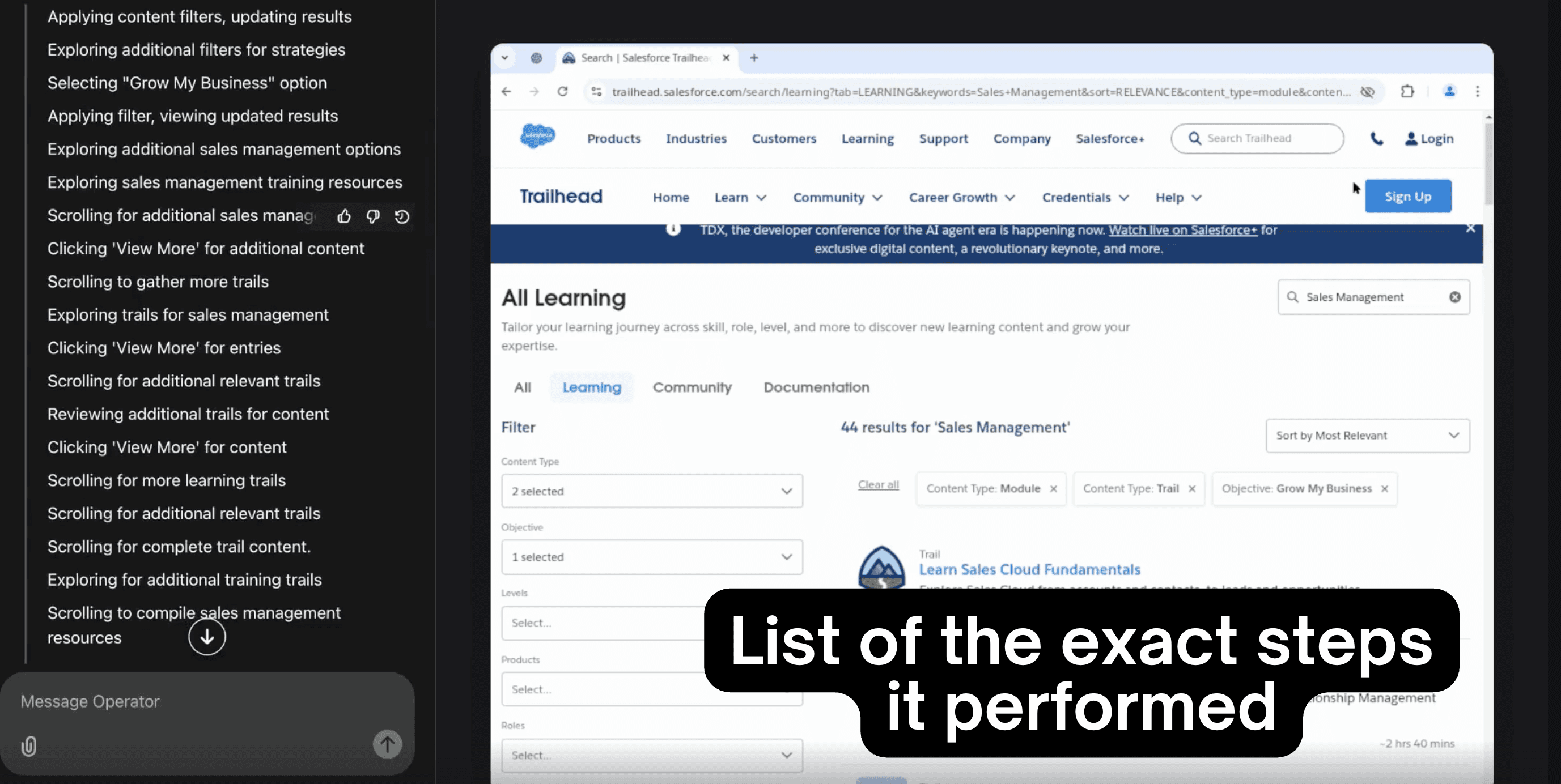Viewport: 1561px width, 784px height.
Task: Remove the Content Type Module filter chip
Action: [1053, 489]
